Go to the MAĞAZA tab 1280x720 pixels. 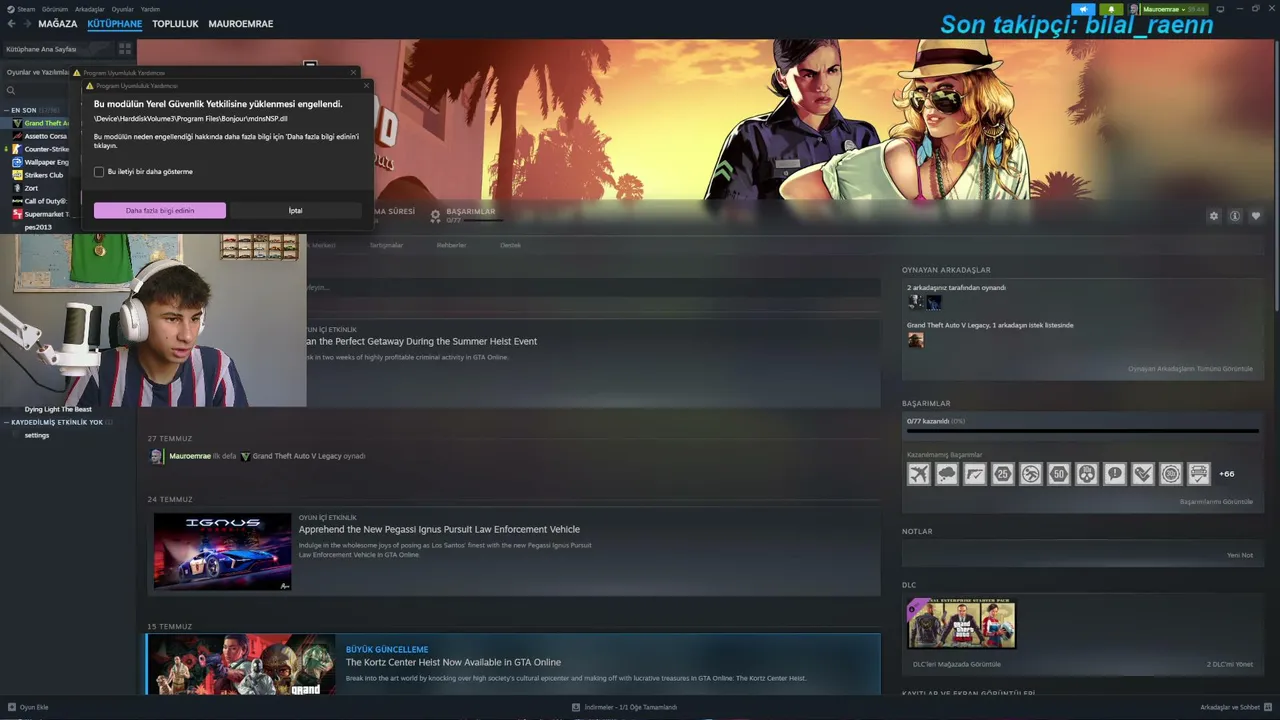coord(58,24)
